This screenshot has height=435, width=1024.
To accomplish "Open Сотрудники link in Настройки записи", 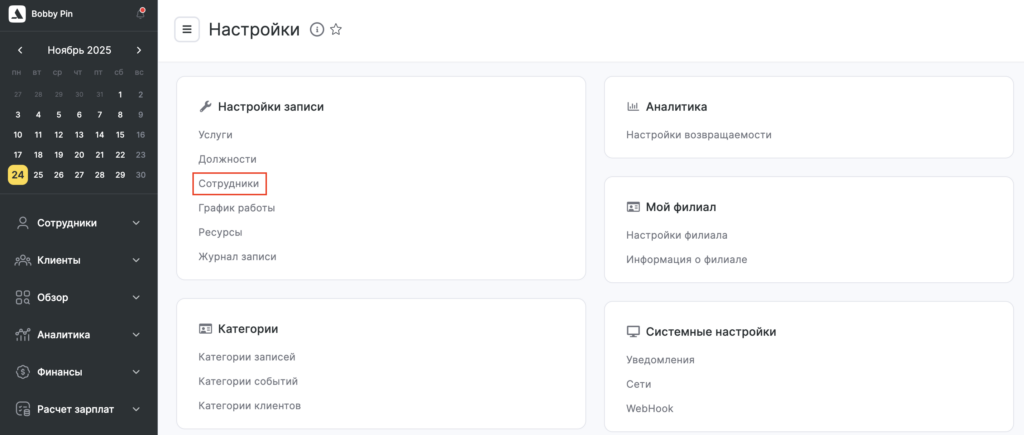I will click(228, 184).
